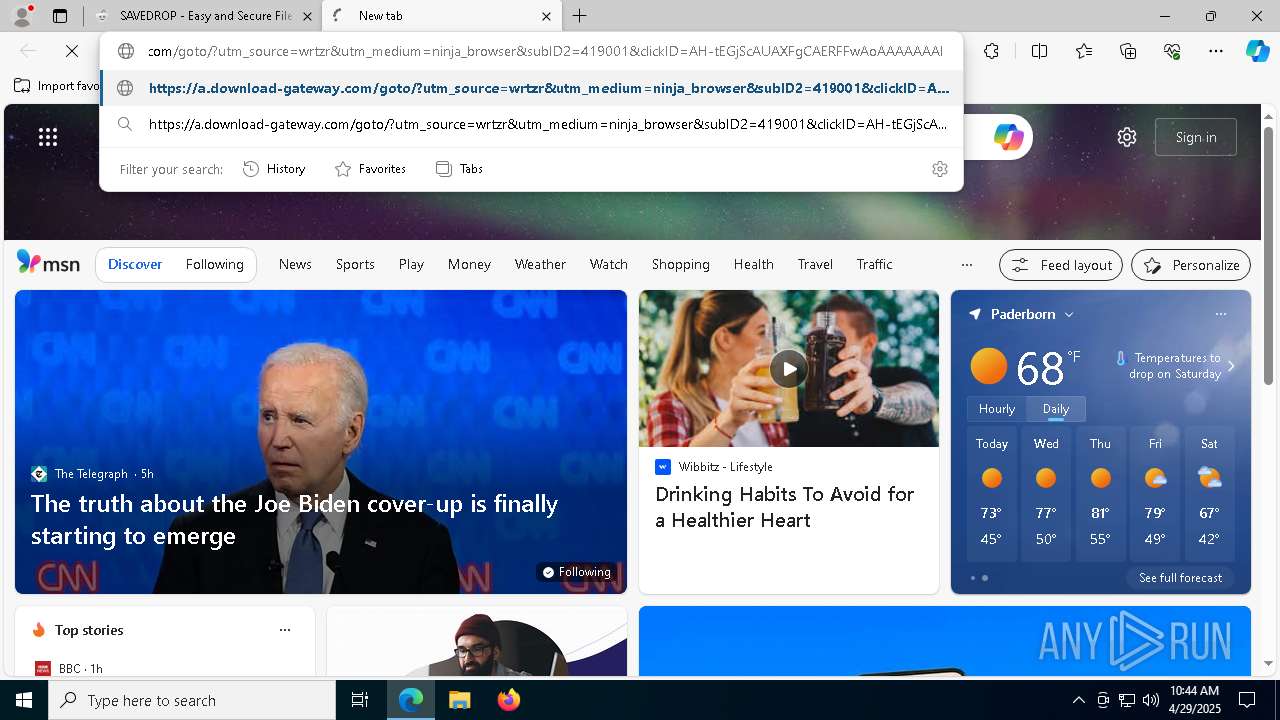The height and width of the screenshot is (720, 1280).
Task: Open the Feed layout button
Action: [x=1062, y=265]
